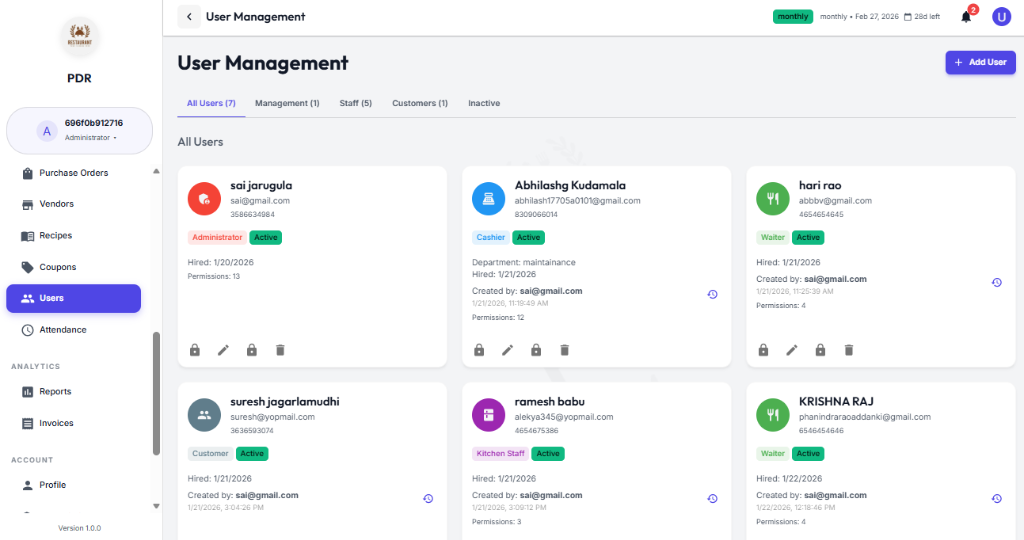The image size is (1024, 540).
Task: Click hari rao's green waiter avatar
Action: [x=773, y=199]
